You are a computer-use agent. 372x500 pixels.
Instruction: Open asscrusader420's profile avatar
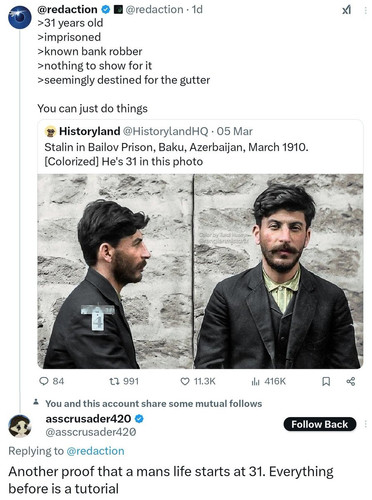(x=20, y=426)
